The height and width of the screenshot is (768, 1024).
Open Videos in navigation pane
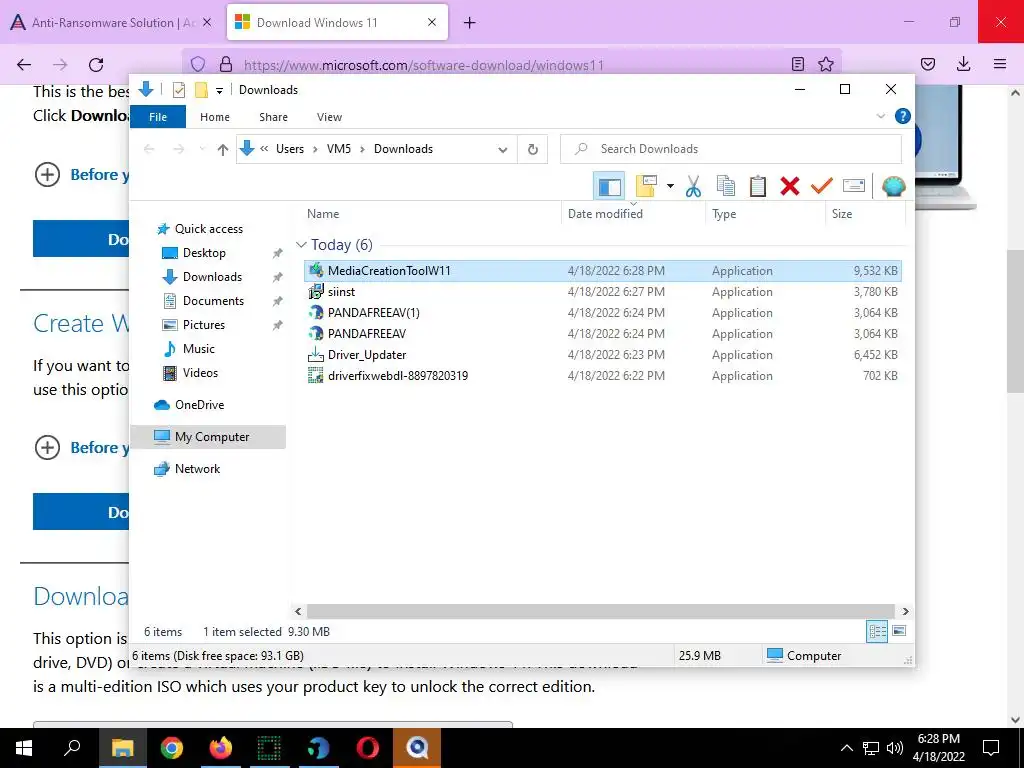click(x=200, y=373)
